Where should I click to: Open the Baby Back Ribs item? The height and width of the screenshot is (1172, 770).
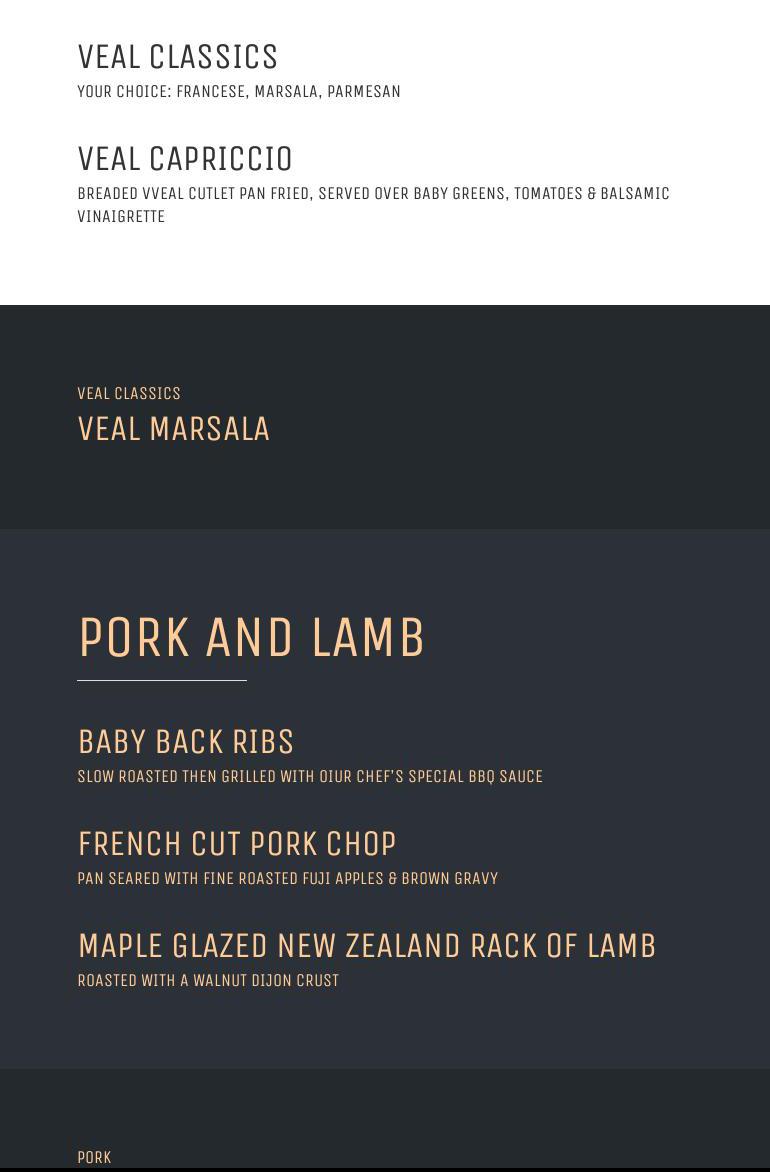point(186,742)
